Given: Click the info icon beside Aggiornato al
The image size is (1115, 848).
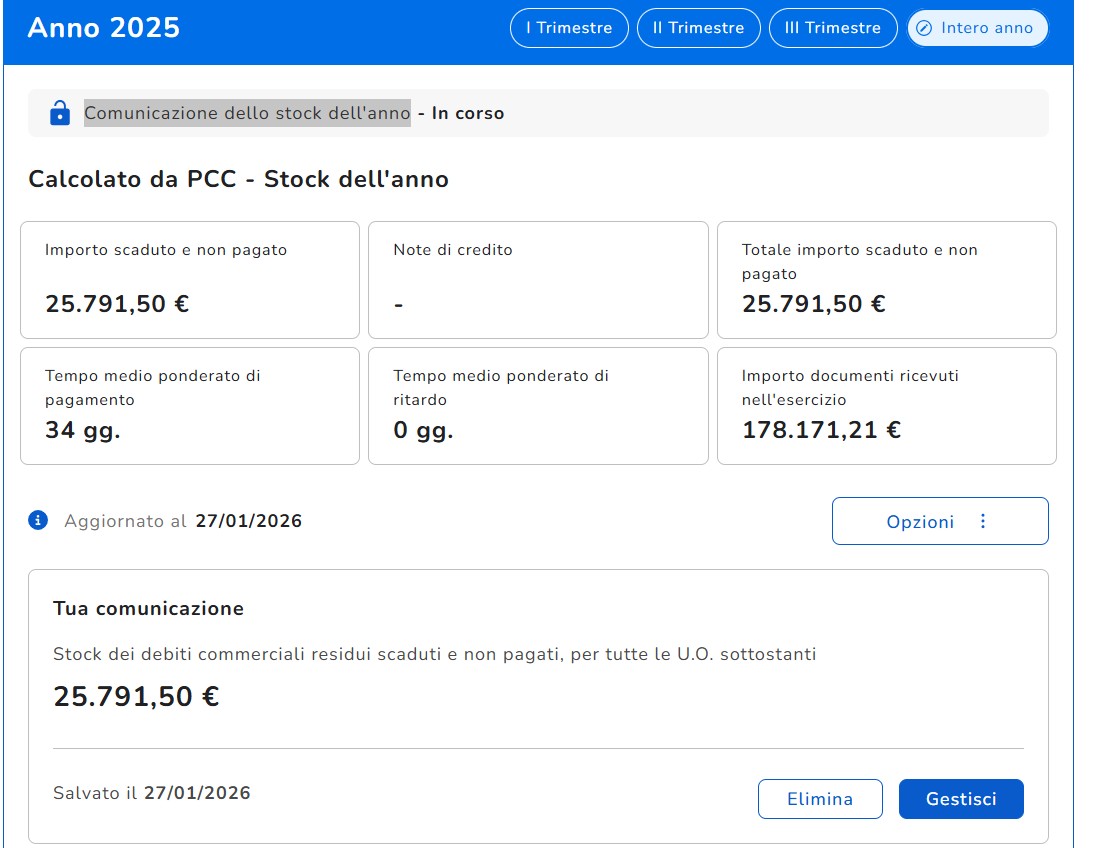Looking at the screenshot, I should coord(38,520).
